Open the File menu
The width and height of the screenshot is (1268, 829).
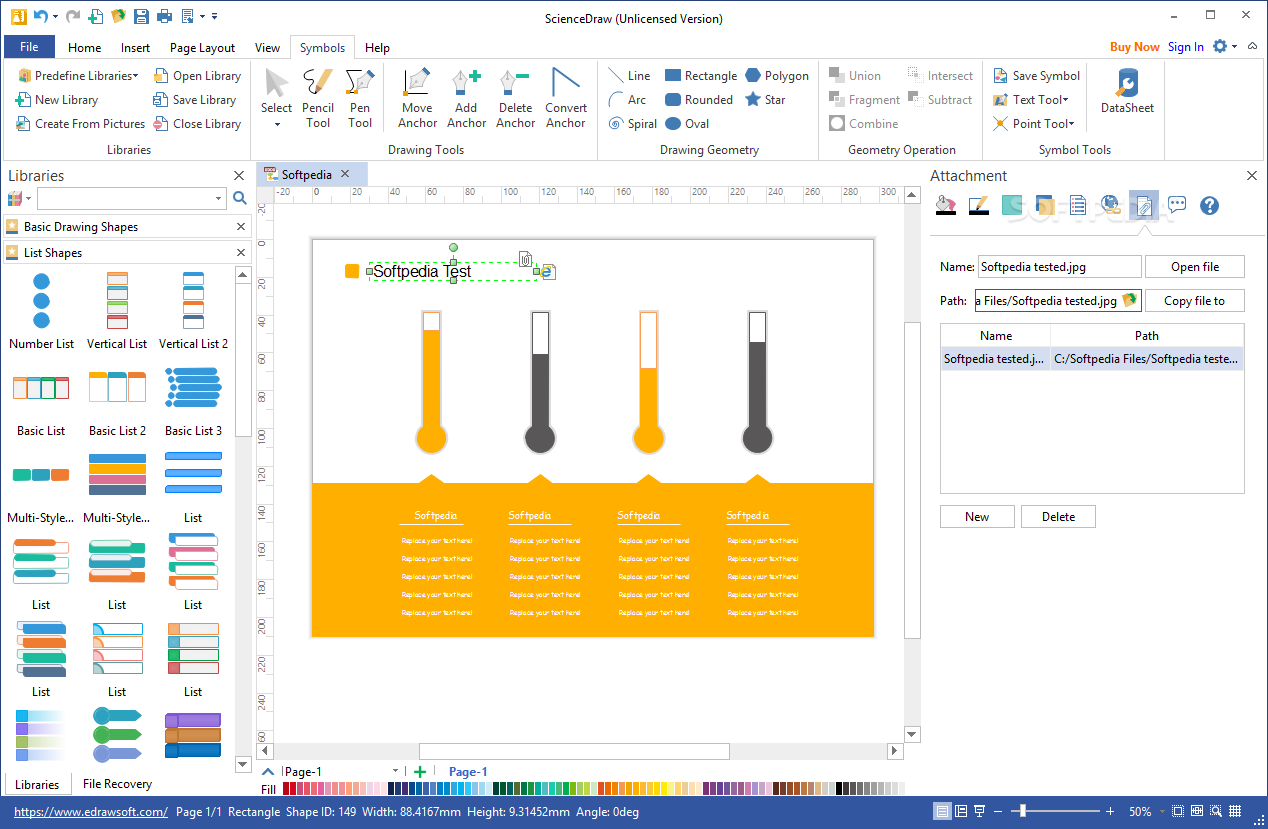pos(29,47)
